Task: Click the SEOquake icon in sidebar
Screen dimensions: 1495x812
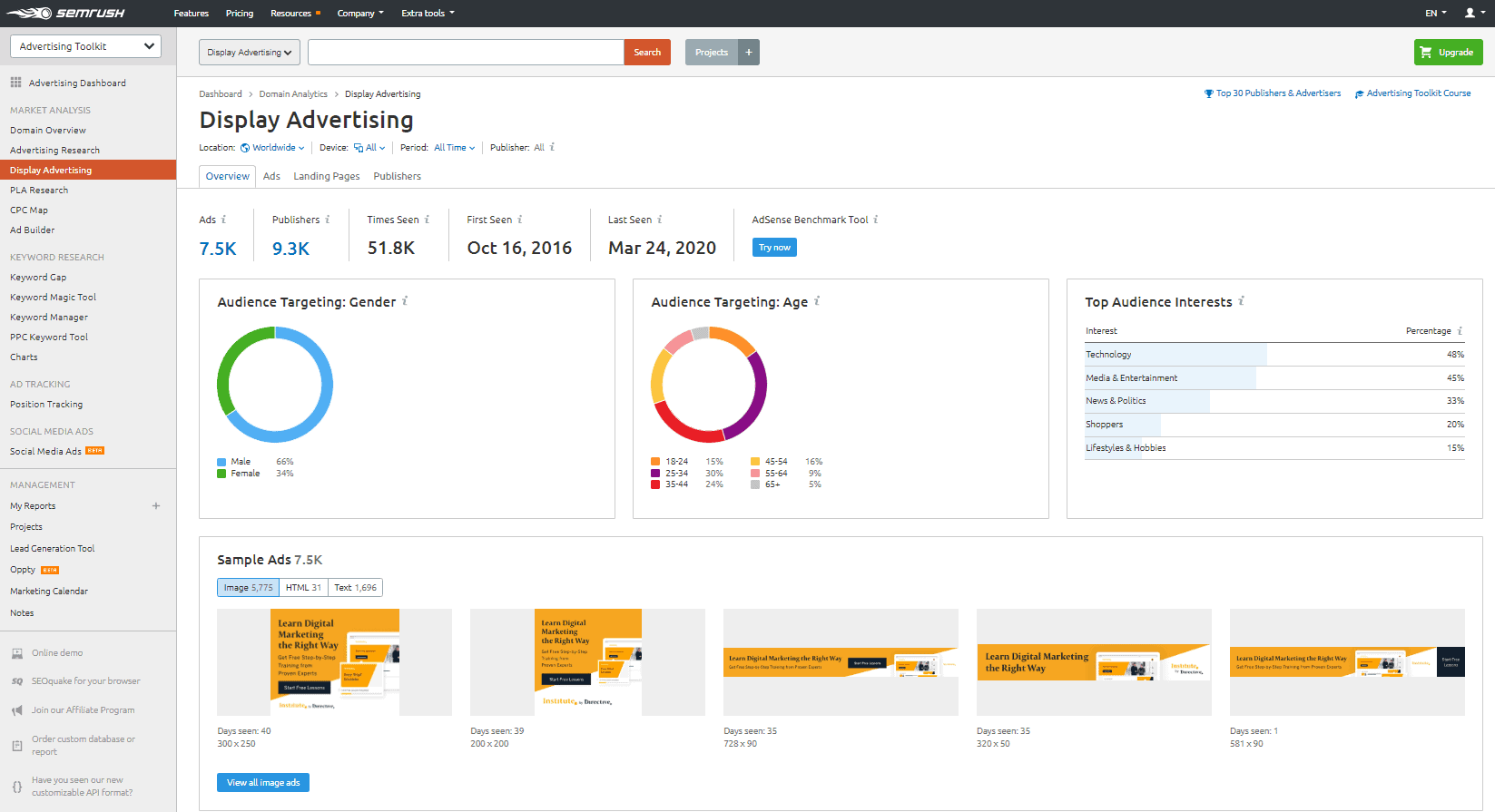Action: (17, 681)
